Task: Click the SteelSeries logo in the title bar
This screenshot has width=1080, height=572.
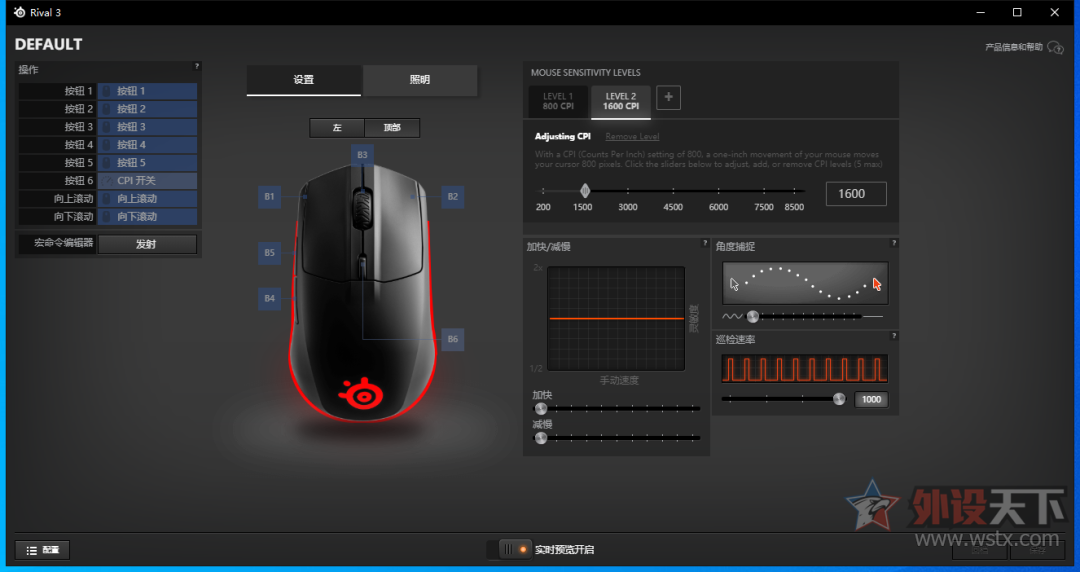Action: [19, 12]
